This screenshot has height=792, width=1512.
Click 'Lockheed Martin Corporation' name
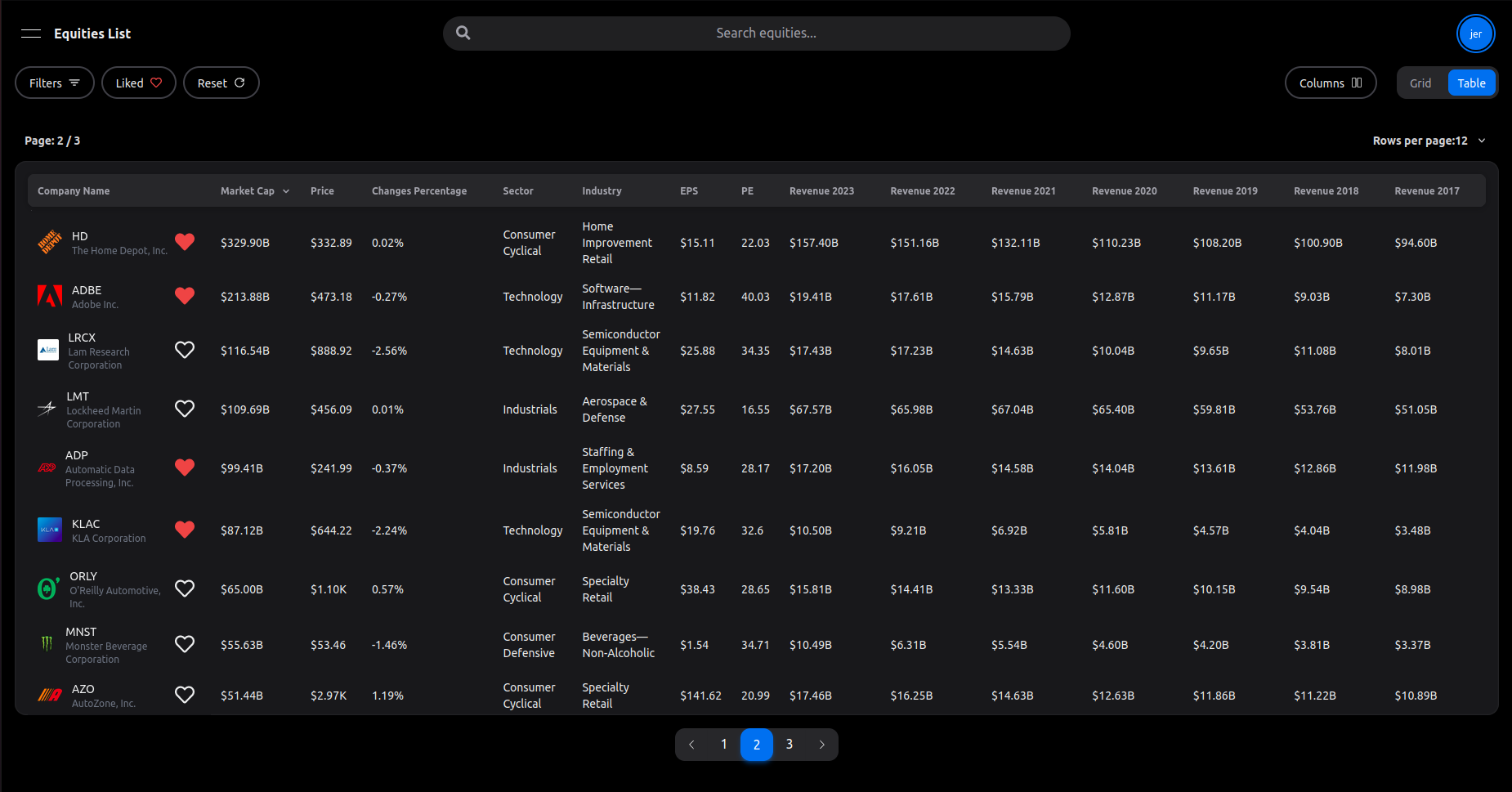point(104,418)
